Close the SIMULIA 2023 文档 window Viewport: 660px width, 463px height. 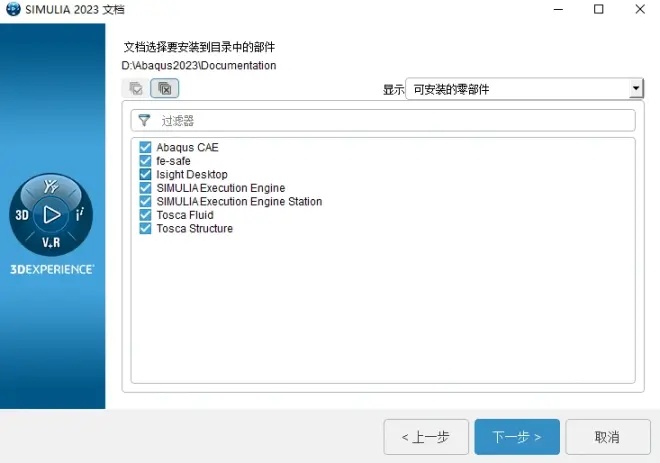(640, 9)
